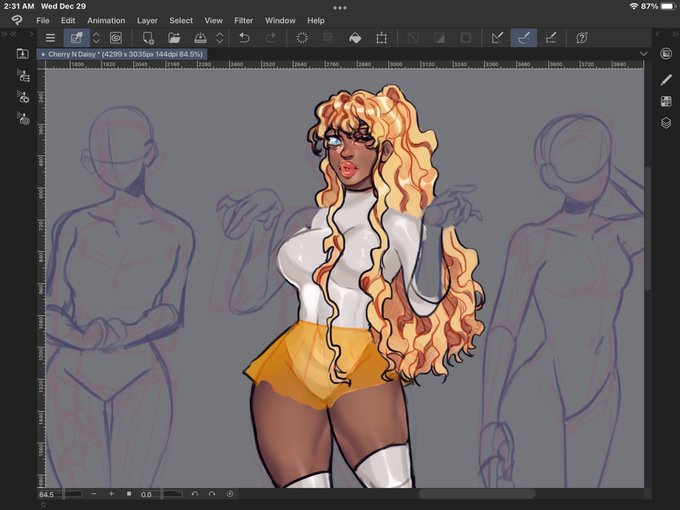
Task: Open the Filter menu
Action: [x=243, y=20]
